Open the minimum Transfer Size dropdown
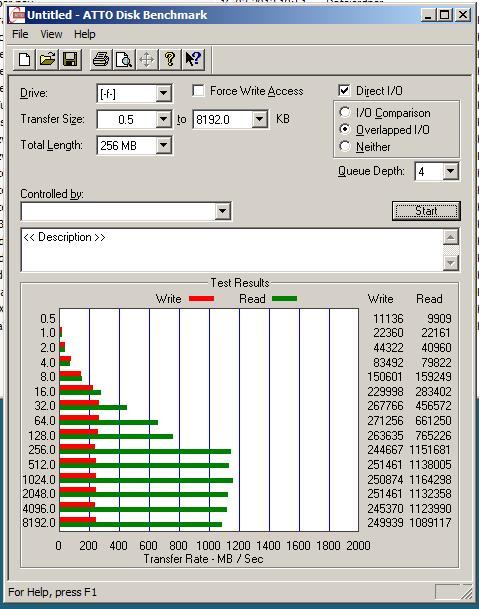 click(x=164, y=119)
